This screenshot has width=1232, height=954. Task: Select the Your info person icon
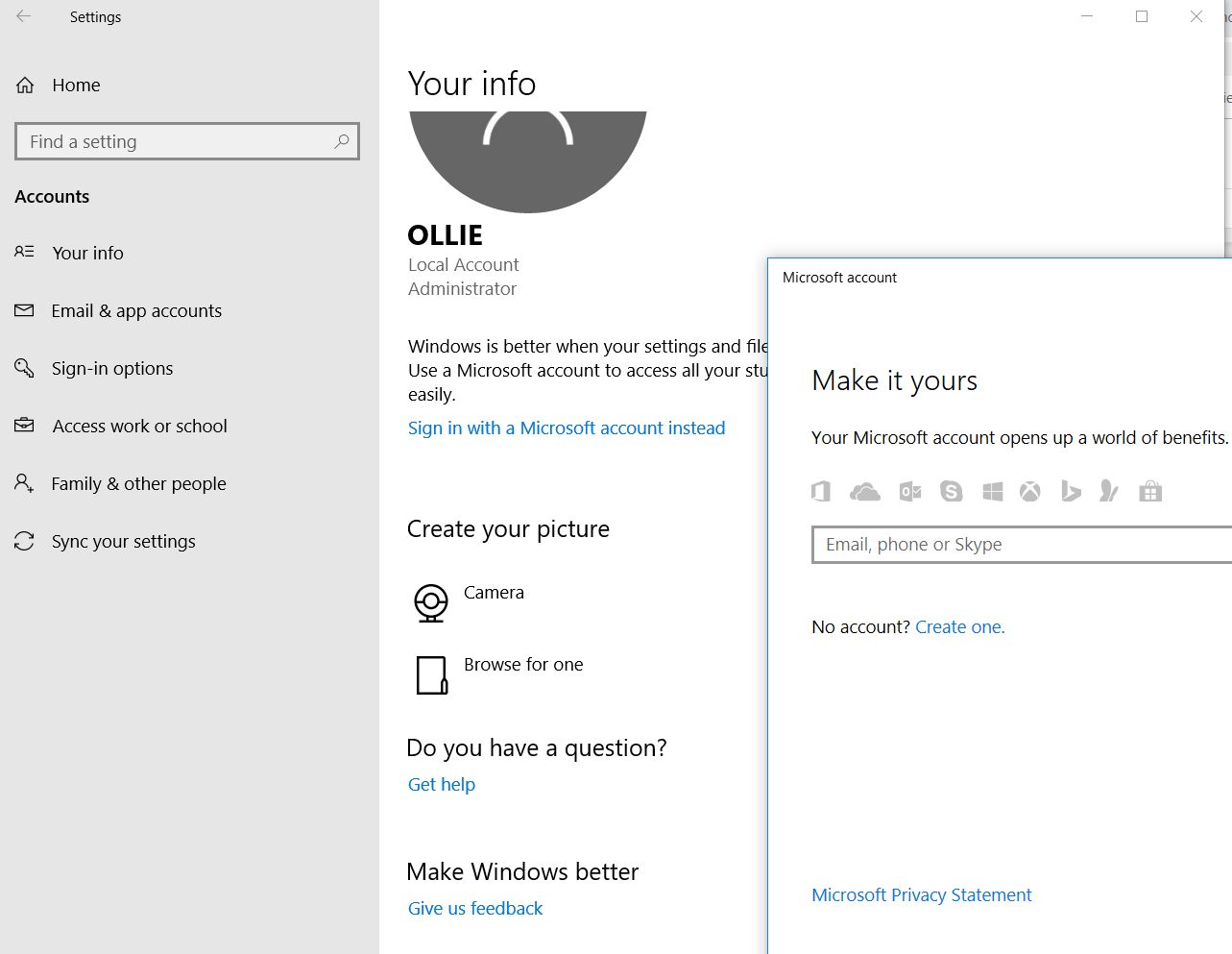tap(24, 252)
